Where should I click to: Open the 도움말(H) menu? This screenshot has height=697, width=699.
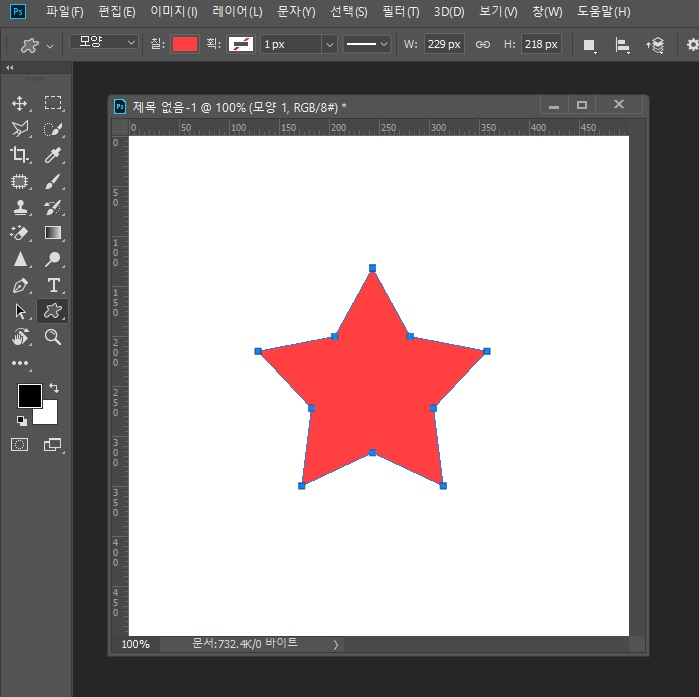tap(604, 11)
